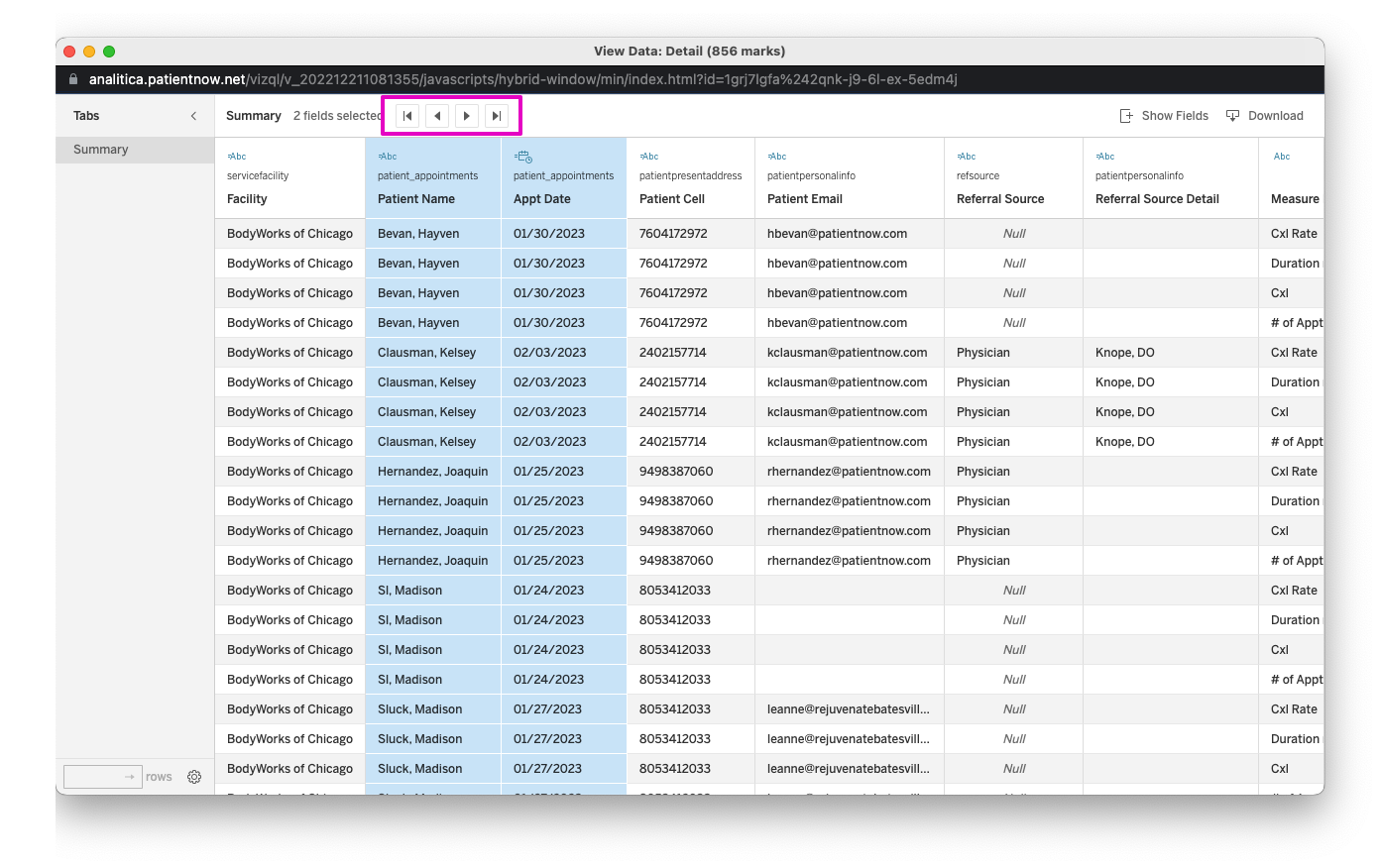Jump to last page of rows
The height and width of the screenshot is (868, 1380).
(497, 116)
